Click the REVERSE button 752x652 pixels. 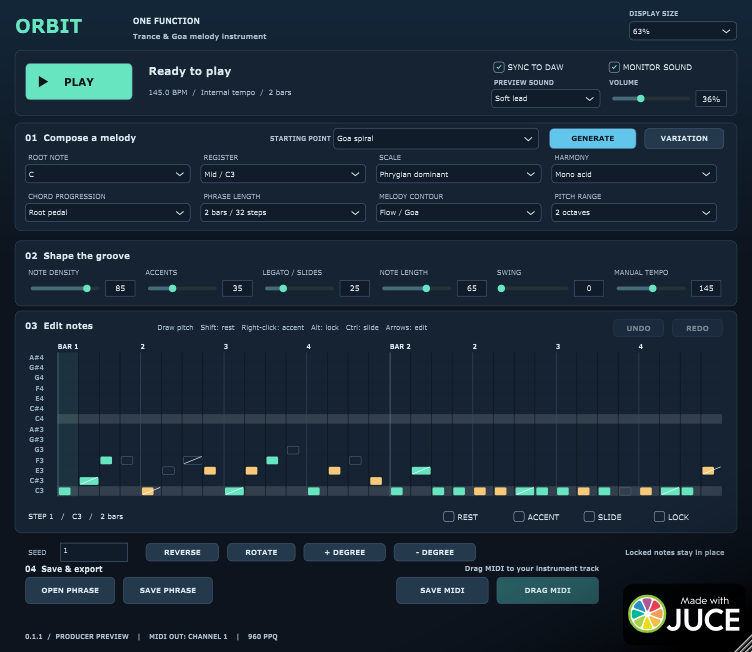pos(182,552)
